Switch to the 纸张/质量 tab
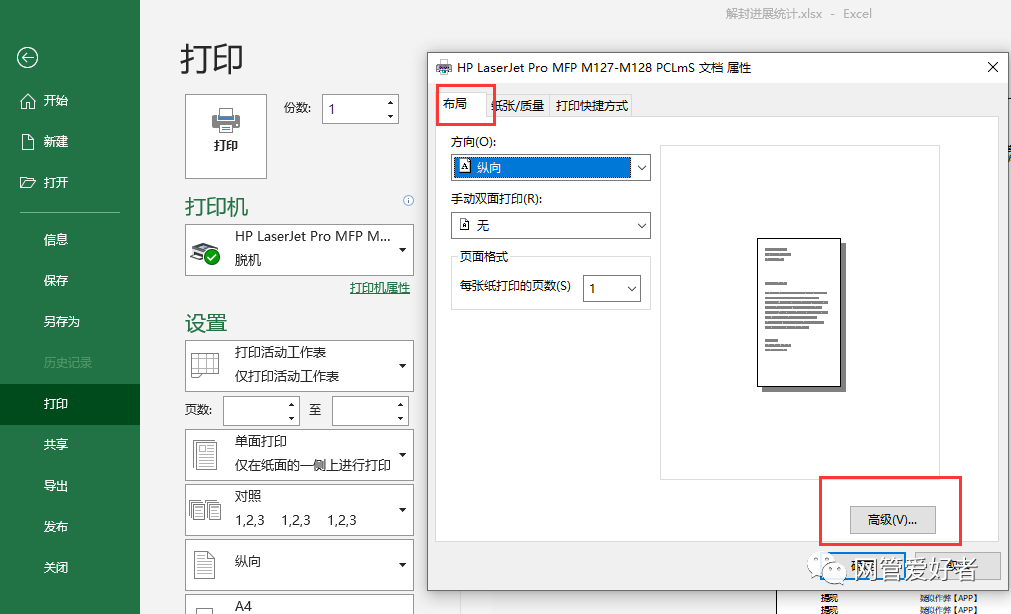The width and height of the screenshot is (1011, 614). coord(518,106)
